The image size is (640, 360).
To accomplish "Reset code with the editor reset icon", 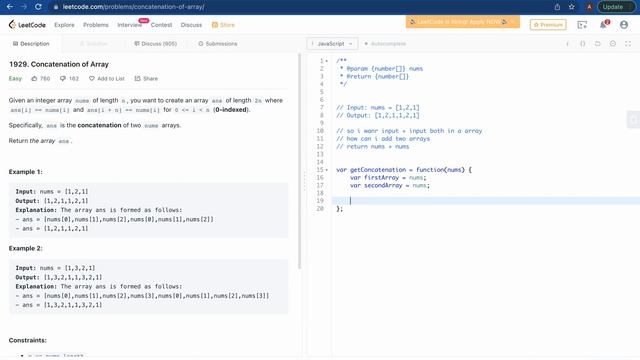I will pos(598,44).
